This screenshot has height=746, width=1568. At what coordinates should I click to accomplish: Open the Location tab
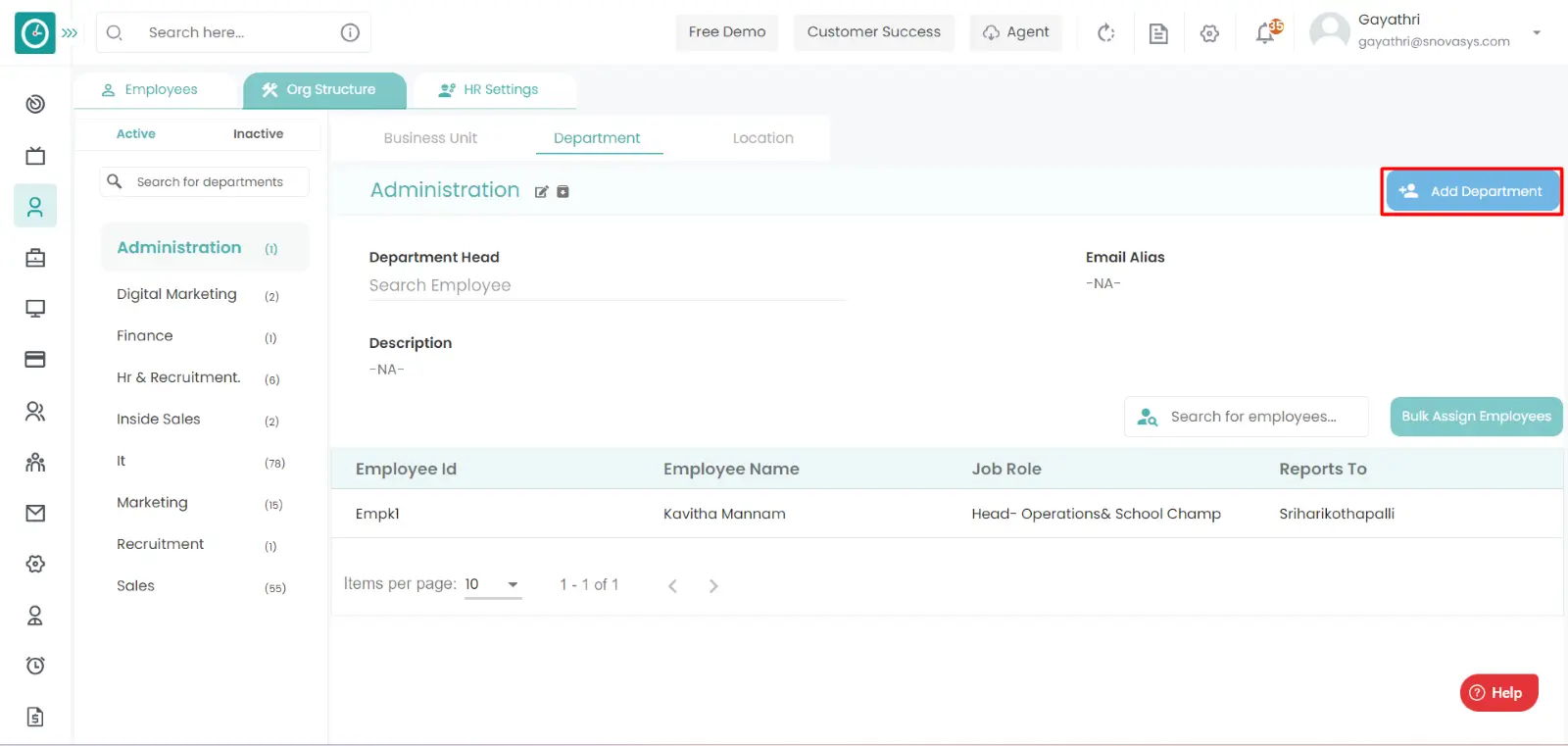(x=762, y=138)
